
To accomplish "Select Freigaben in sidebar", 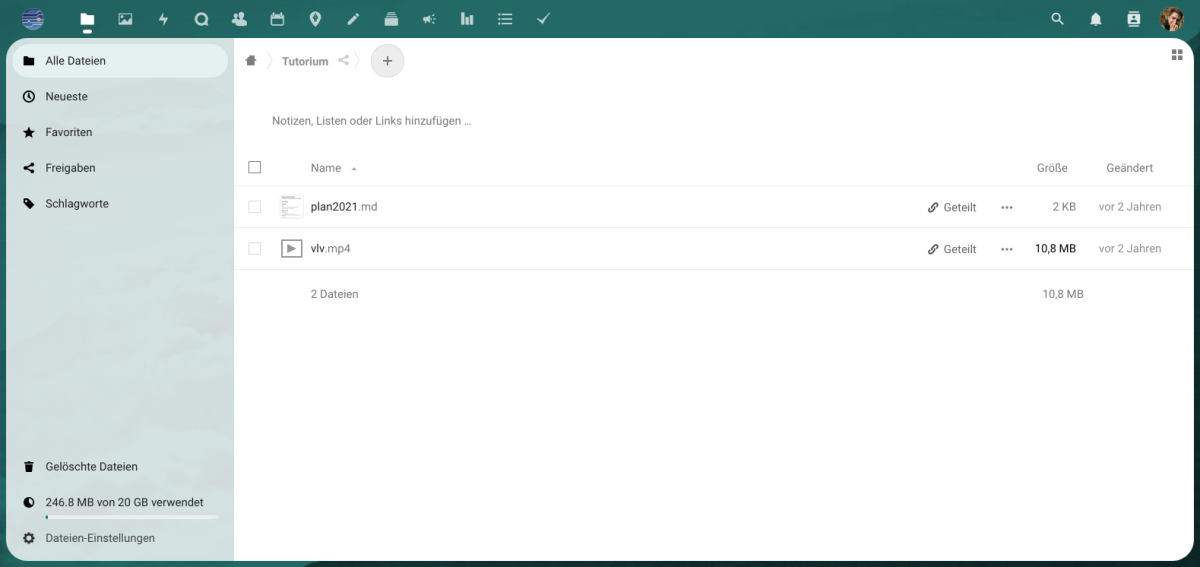I will click(x=120, y=168).
